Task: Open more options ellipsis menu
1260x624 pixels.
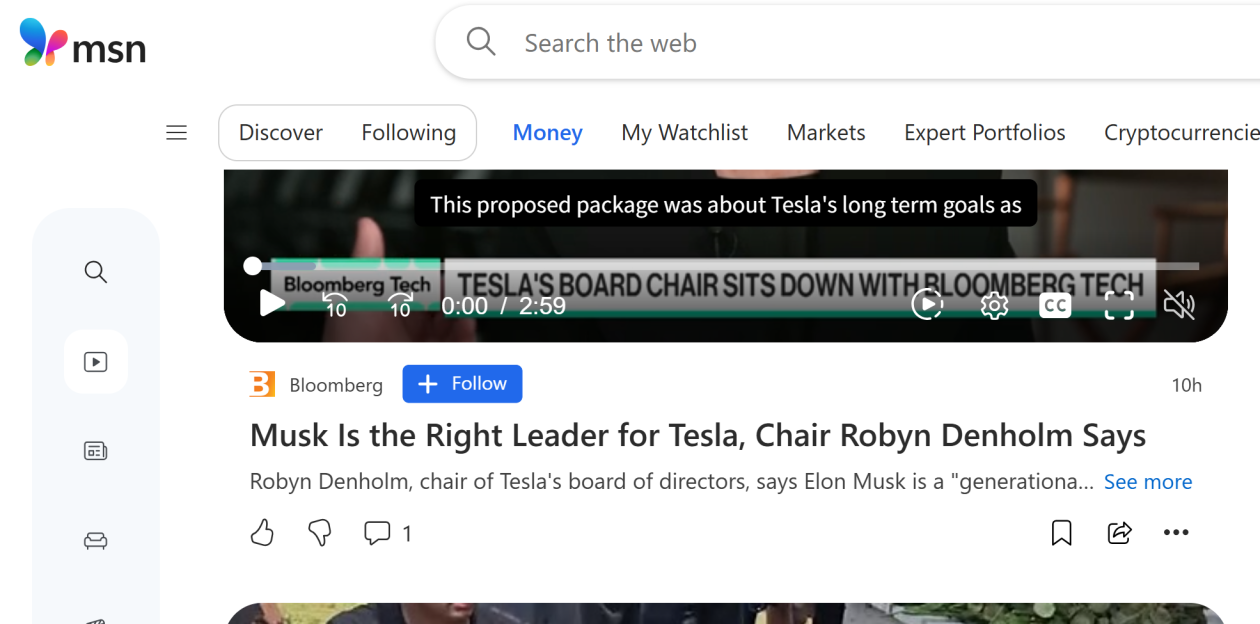Action: point(1176,533)
